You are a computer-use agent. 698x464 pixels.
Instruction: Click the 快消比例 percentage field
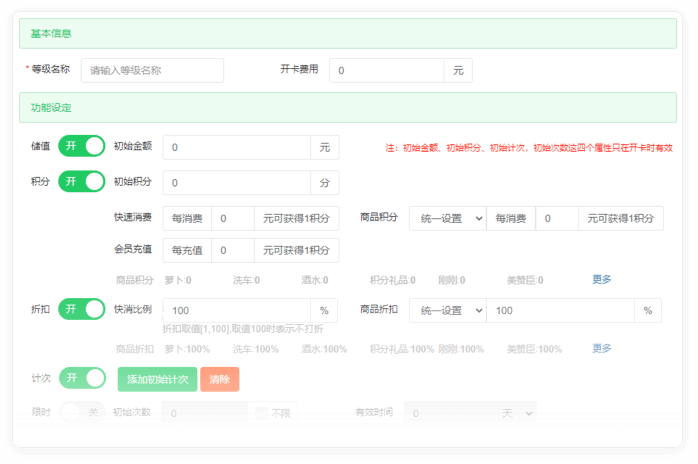236,310
